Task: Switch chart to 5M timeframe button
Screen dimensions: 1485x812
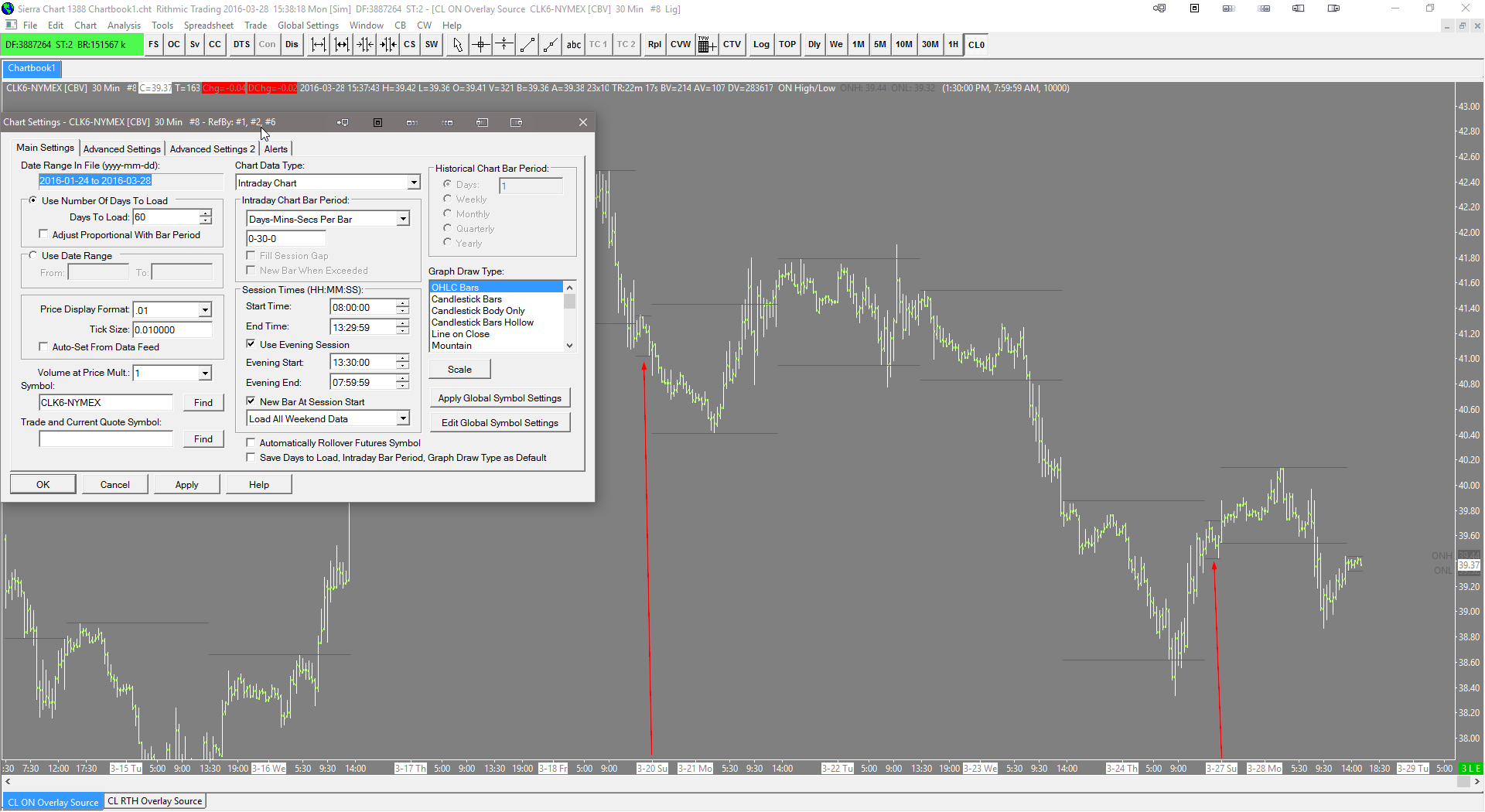Action: 880,45
